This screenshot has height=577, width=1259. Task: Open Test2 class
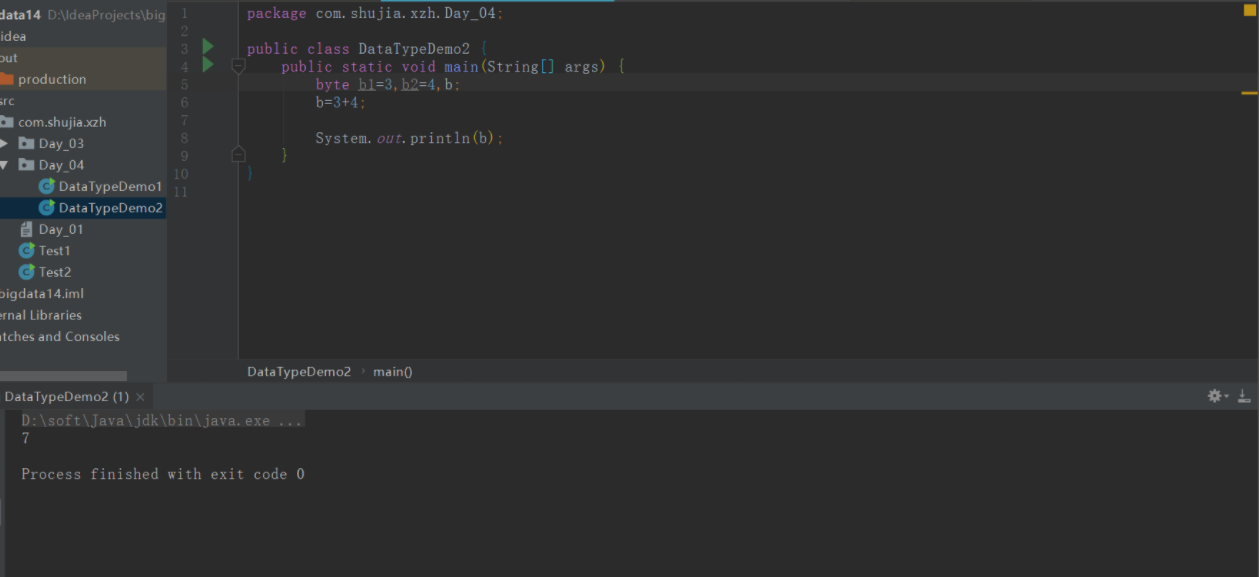click(55, 272)
